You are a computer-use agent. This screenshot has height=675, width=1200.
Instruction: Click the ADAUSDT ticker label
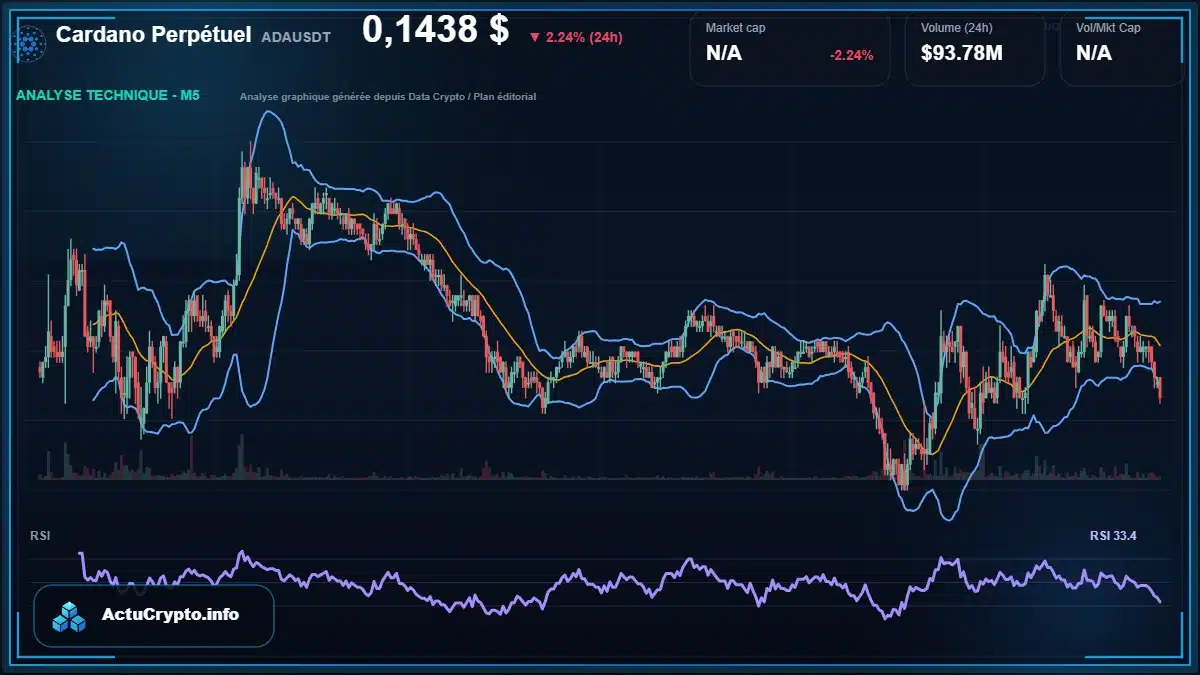296,37
